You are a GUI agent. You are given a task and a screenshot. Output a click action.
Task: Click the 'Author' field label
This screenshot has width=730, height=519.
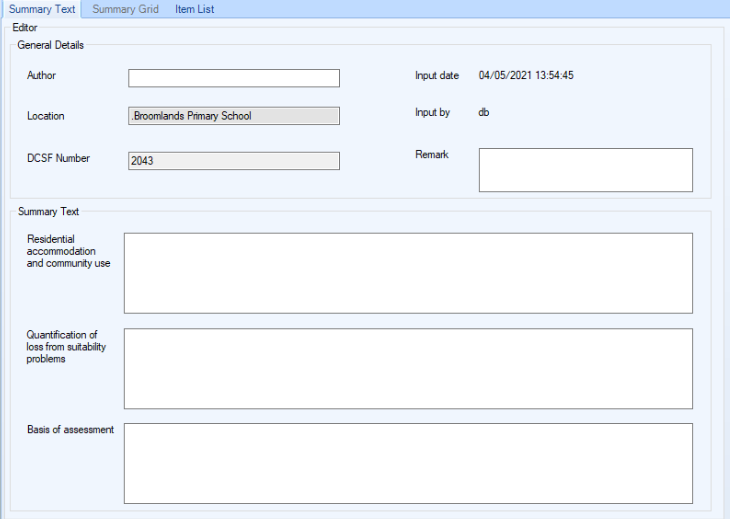click(42, 75)
